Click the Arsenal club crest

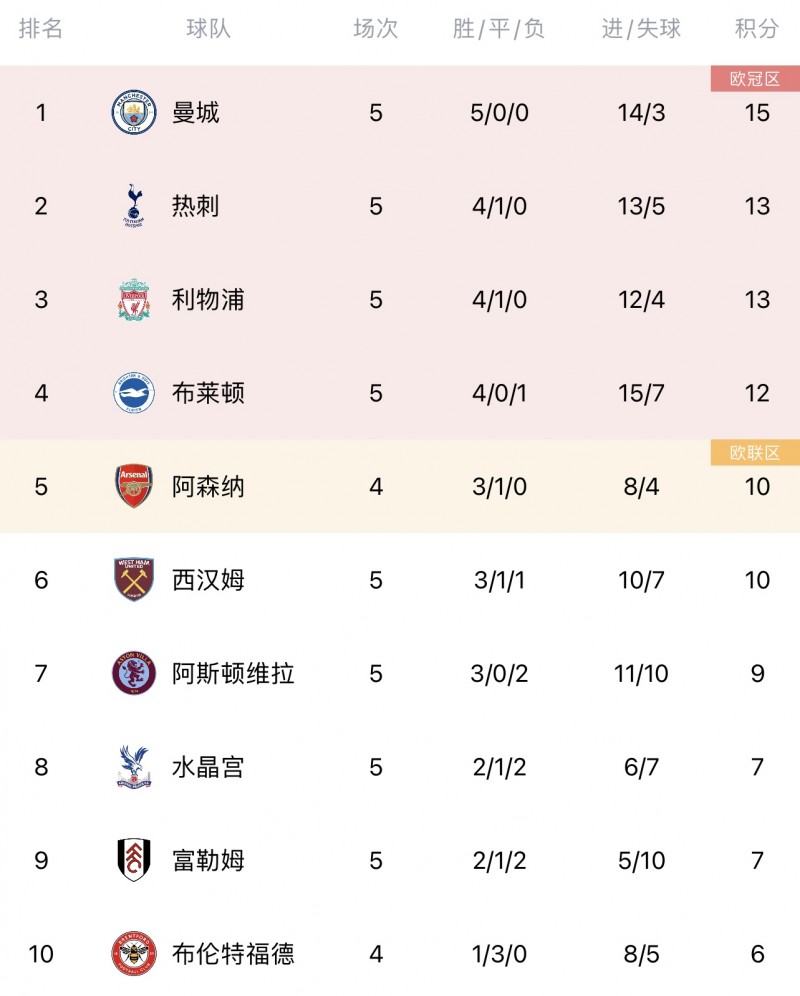click(x=134, y=487)
